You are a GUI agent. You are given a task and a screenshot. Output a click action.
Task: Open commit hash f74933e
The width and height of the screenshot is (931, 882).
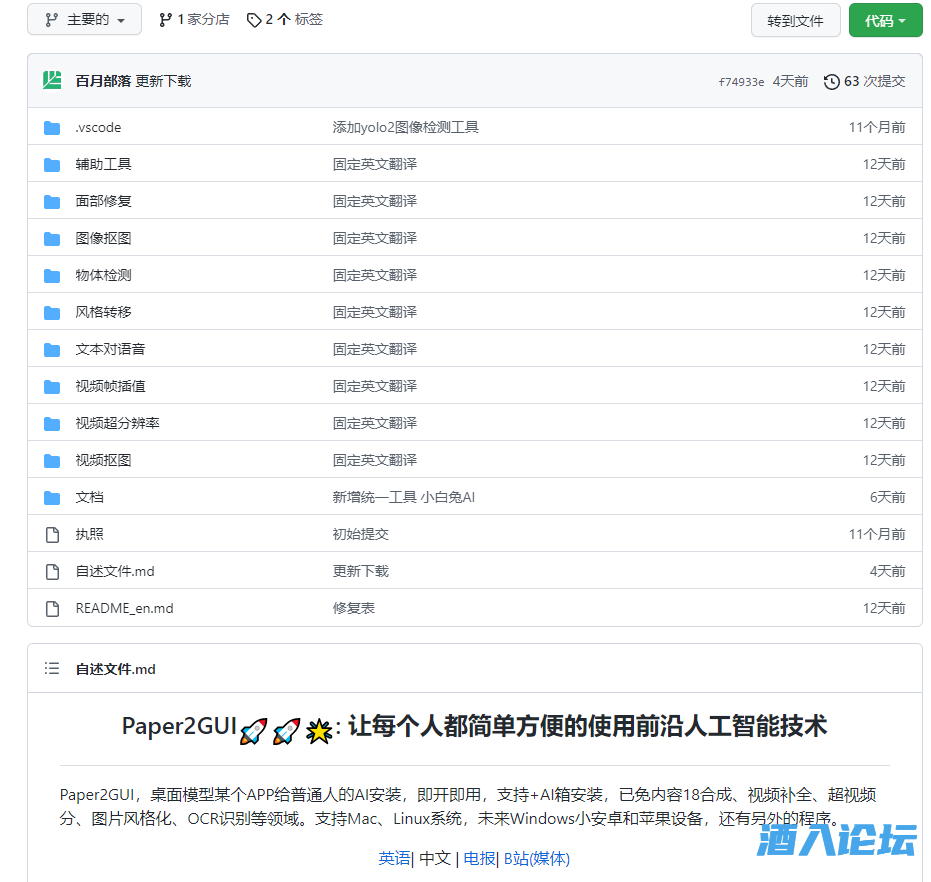point(741,82)
